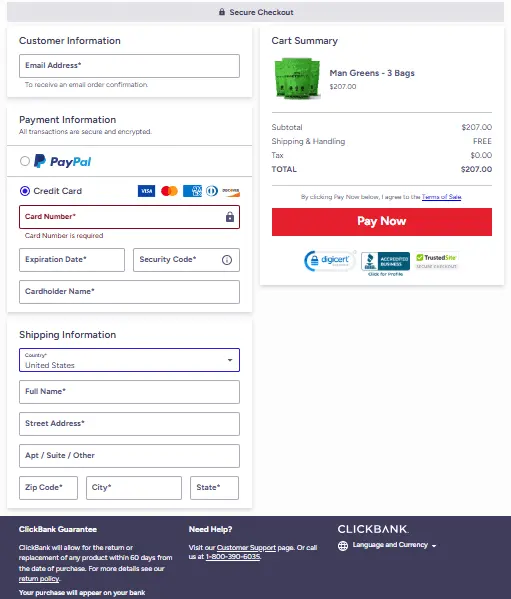Open the Terms of Sale link

pos(441,197)
